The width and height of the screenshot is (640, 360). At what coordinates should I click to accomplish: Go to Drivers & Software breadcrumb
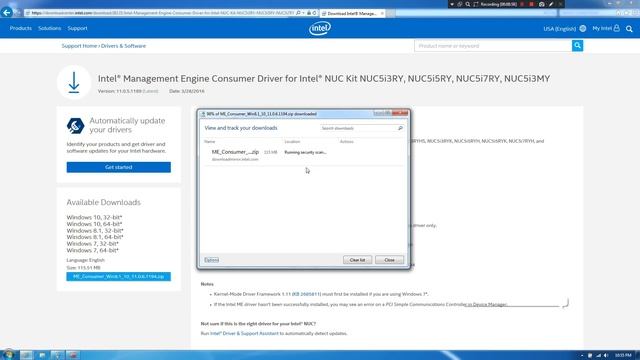(123, 46)
